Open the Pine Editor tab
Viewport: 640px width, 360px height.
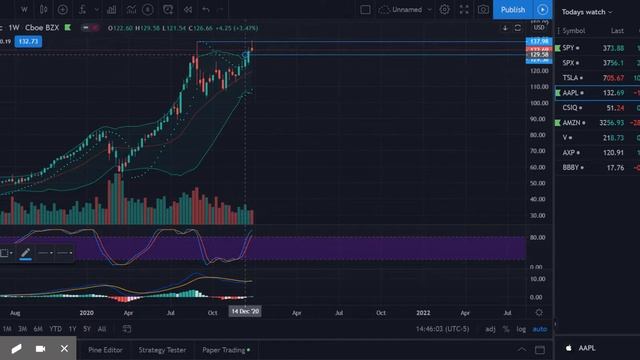105,350
